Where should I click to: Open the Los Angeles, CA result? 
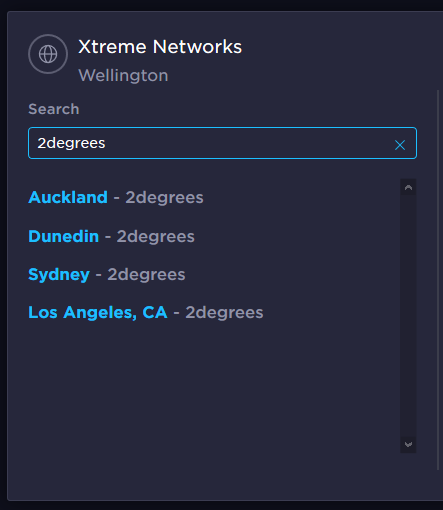tap(146, 312)
